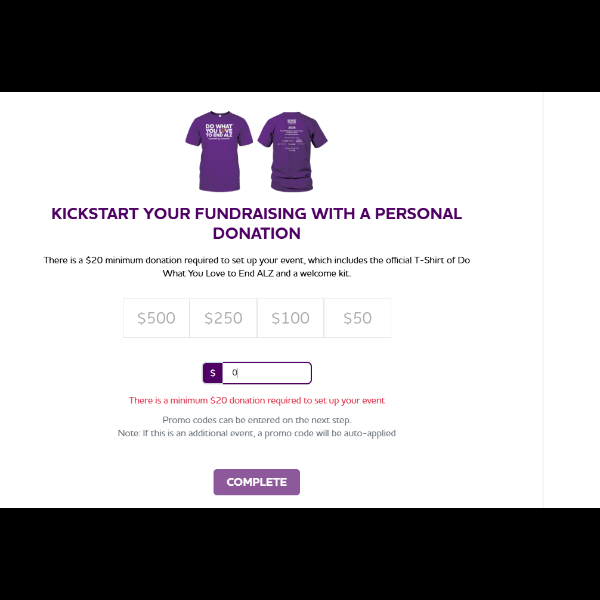Viewport: 600px width, 600px height.
Task: Pick the $100 donation amount
Action: [290, 318]
